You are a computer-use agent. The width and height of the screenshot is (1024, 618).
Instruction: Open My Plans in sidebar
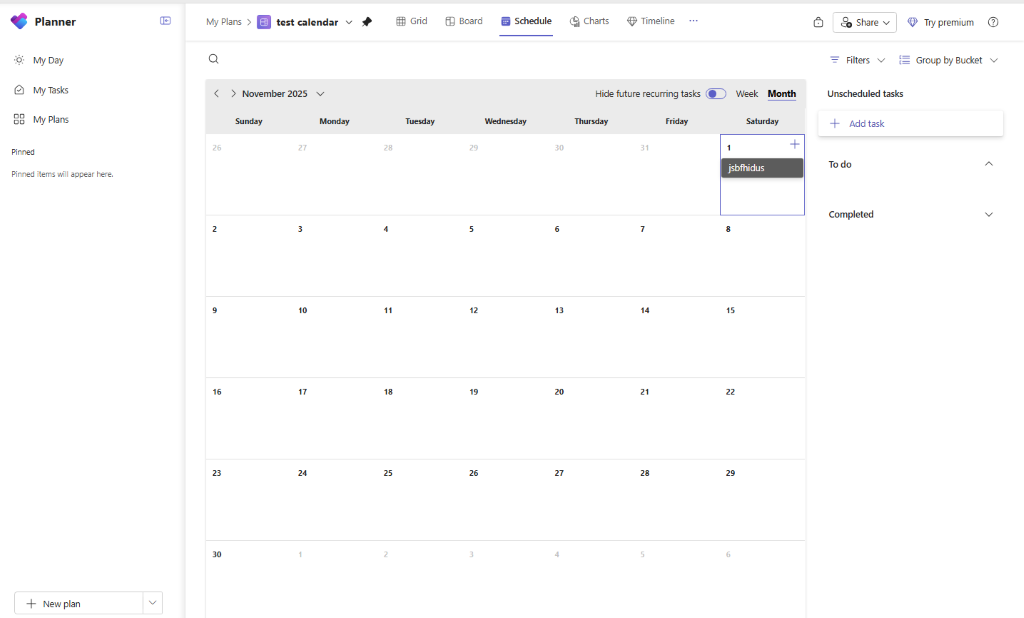click(x=50, y=120)
